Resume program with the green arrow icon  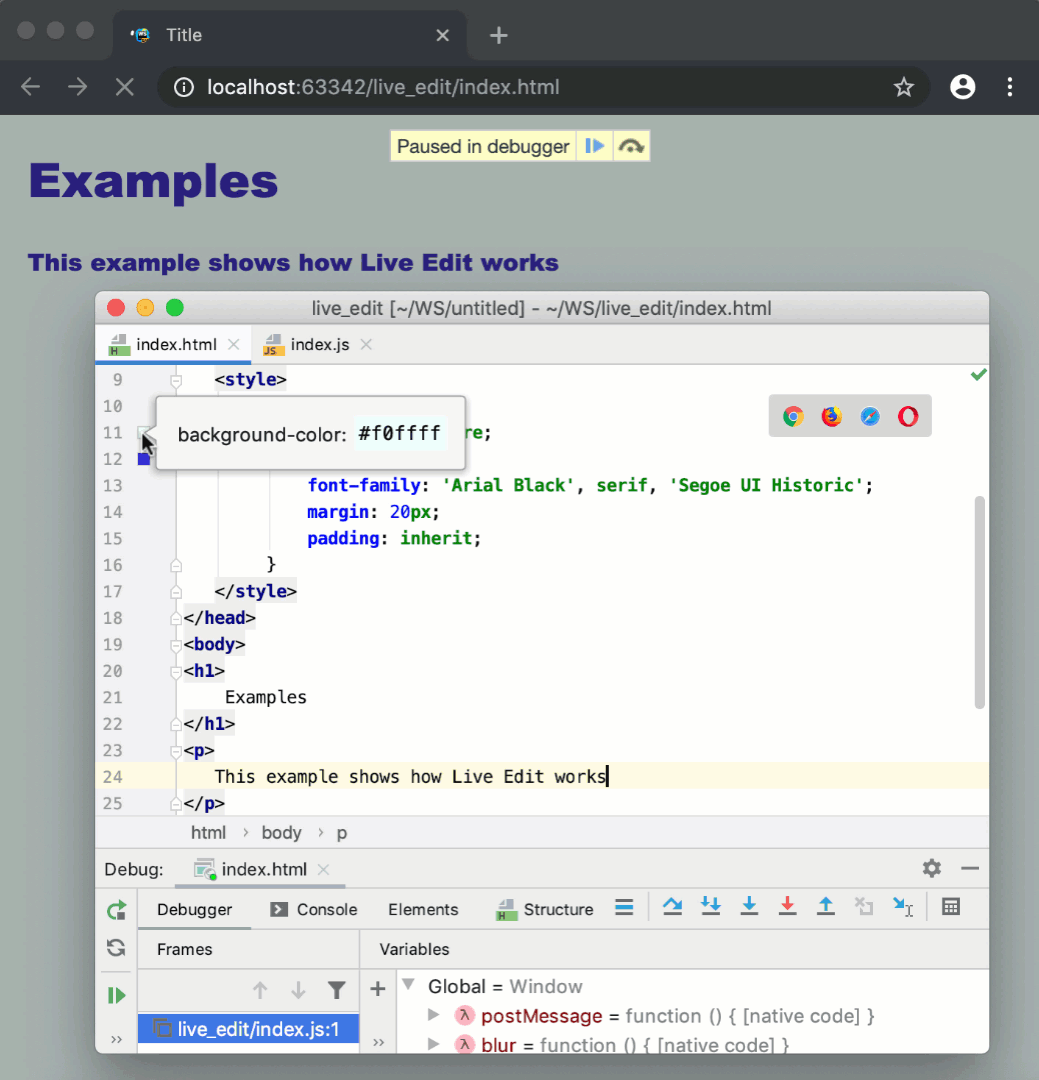click(x=115, y=996)
